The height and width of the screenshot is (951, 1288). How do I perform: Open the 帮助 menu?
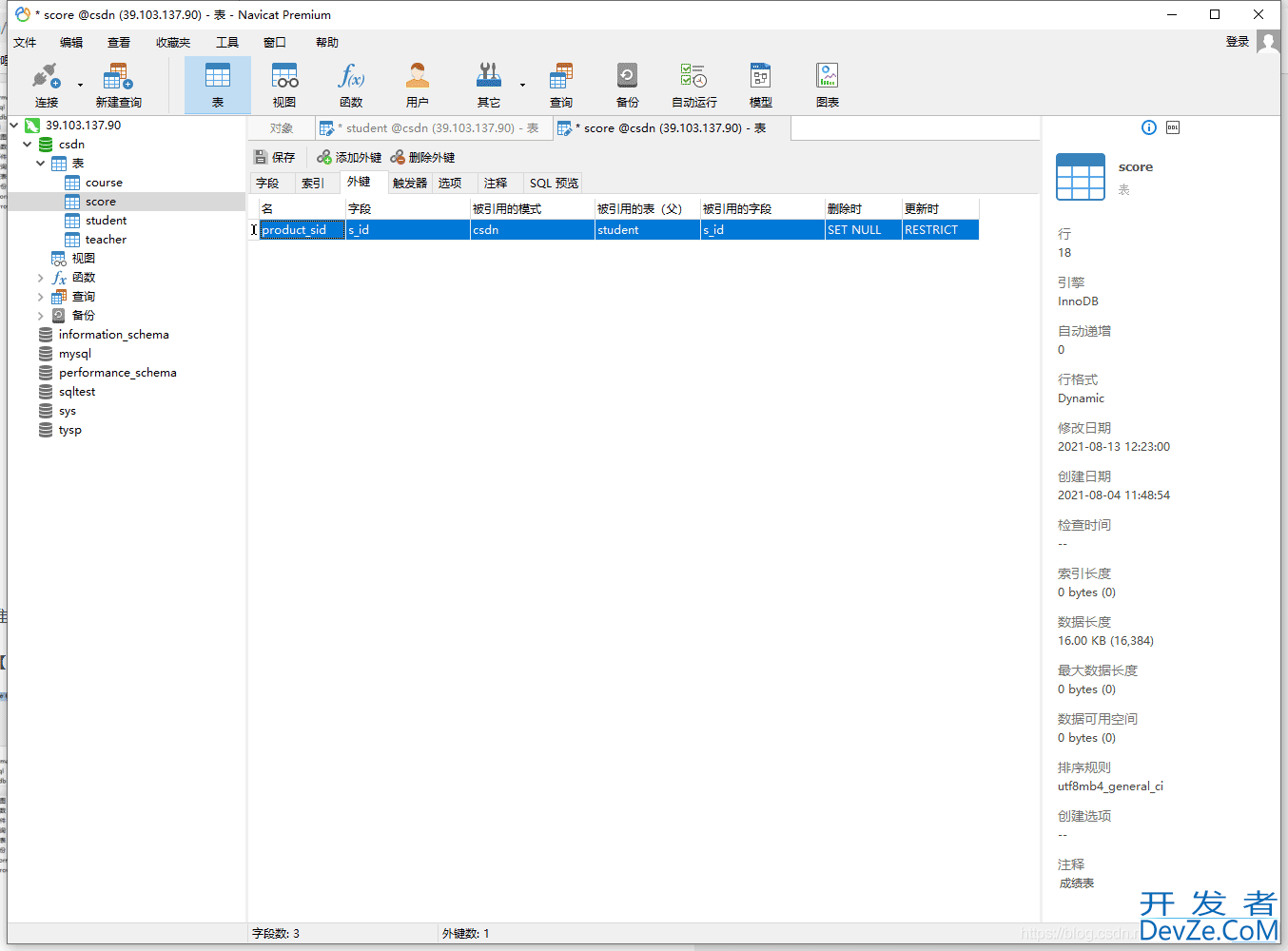(x=327, y=43)
